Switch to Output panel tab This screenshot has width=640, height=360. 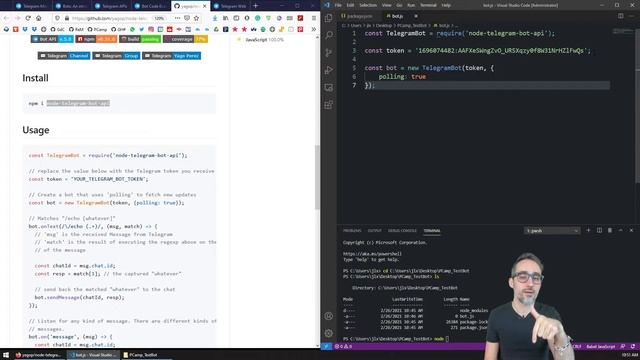[x=374, y=231]
